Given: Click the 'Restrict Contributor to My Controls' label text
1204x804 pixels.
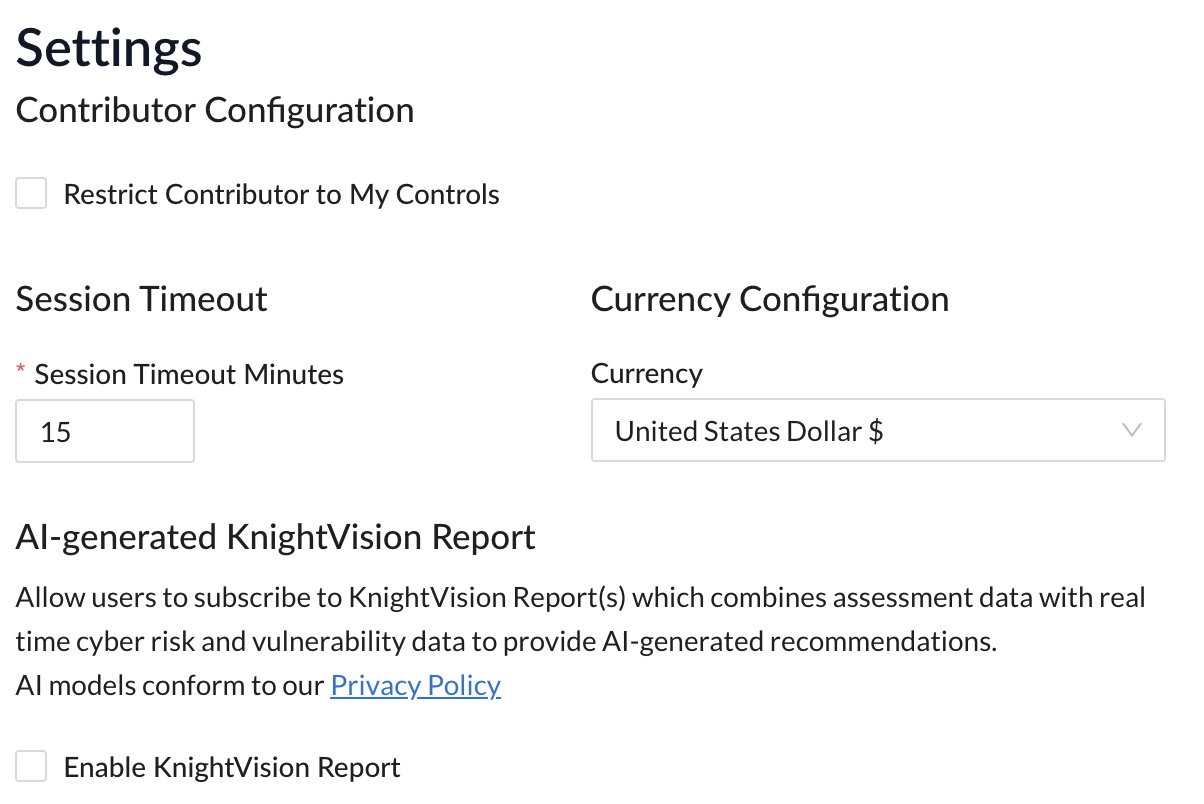Looking at the screenshot, I should pyautogui.click(x=282, y=194).
